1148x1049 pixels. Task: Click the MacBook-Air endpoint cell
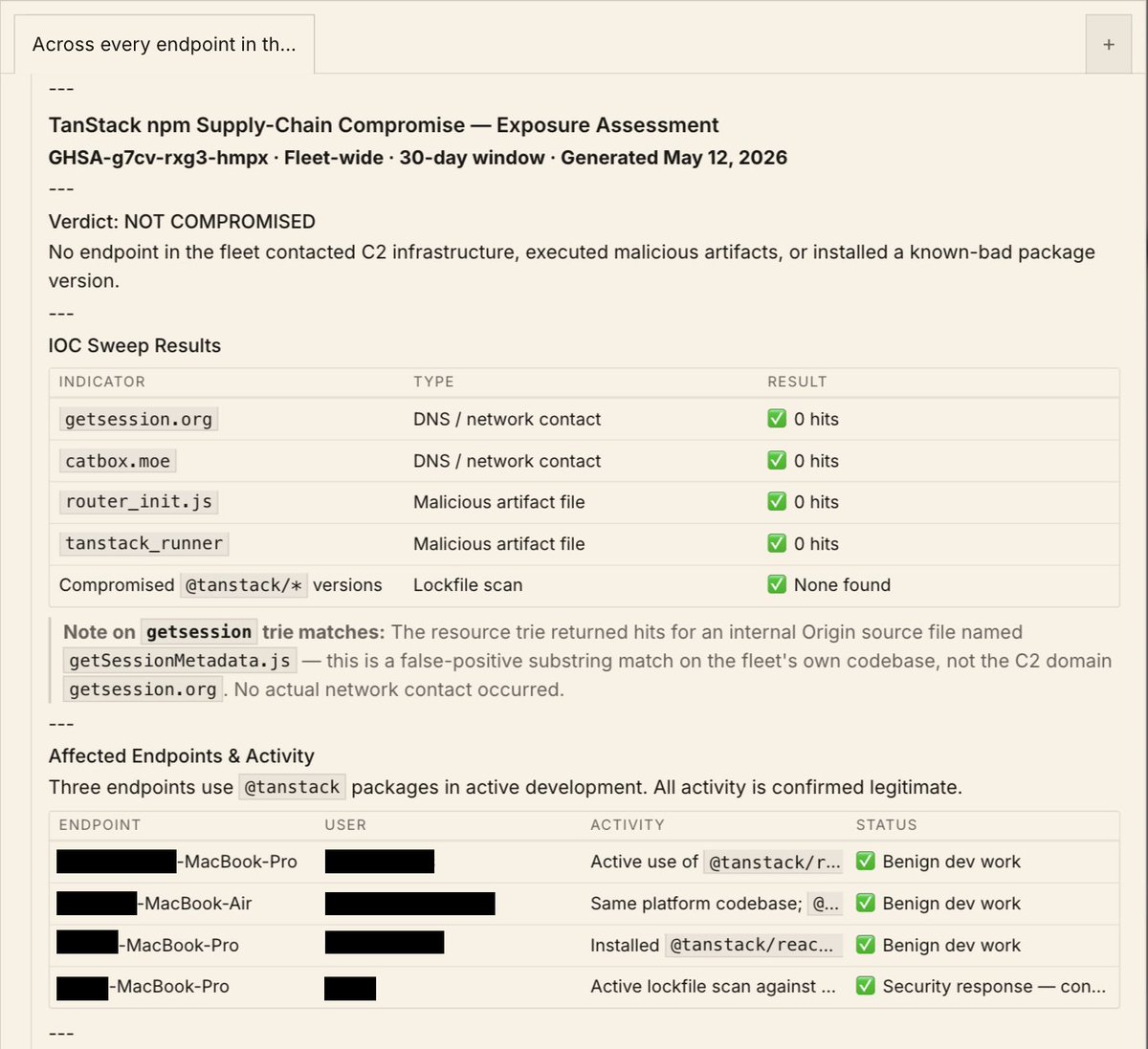[155, 904]
